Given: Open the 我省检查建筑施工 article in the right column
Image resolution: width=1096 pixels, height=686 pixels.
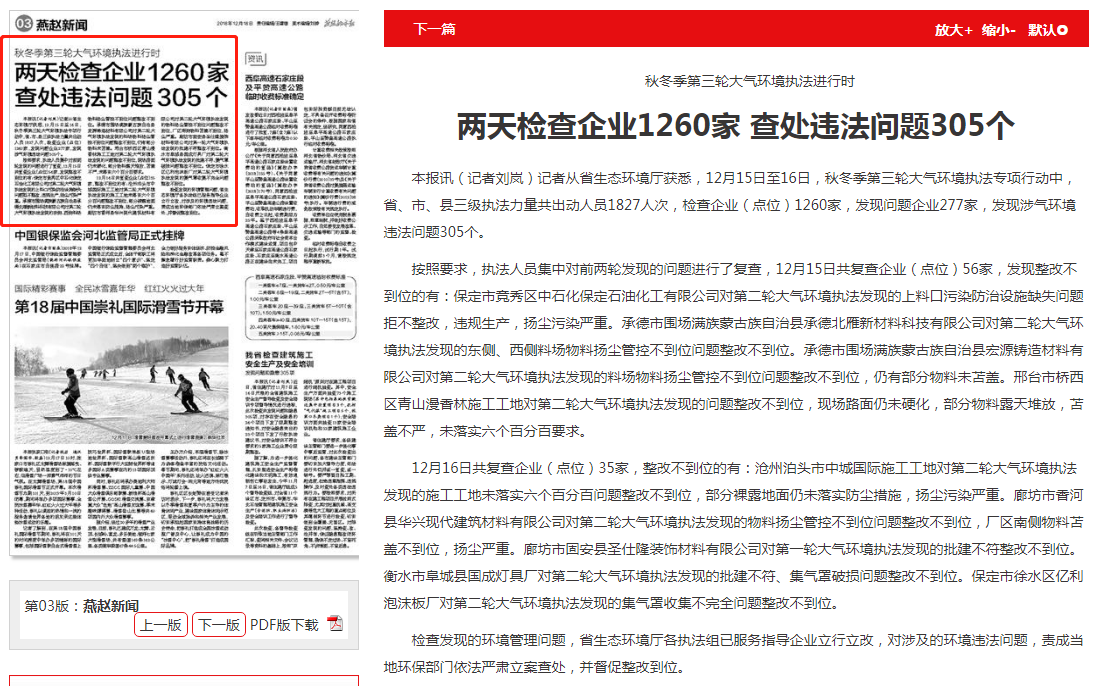Looking at the screenshot, I should coord(279,359).
